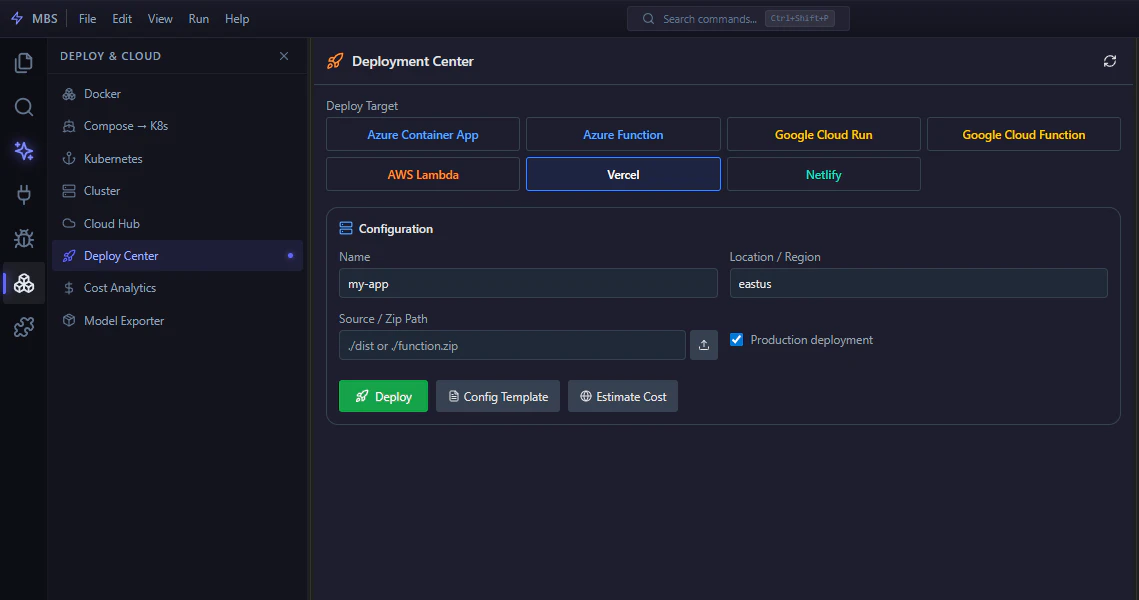1139x600 pixels.
Task: Click the upload icon beside Source/Zip Path
Action: pyautogui.click(x=703, y=344)
